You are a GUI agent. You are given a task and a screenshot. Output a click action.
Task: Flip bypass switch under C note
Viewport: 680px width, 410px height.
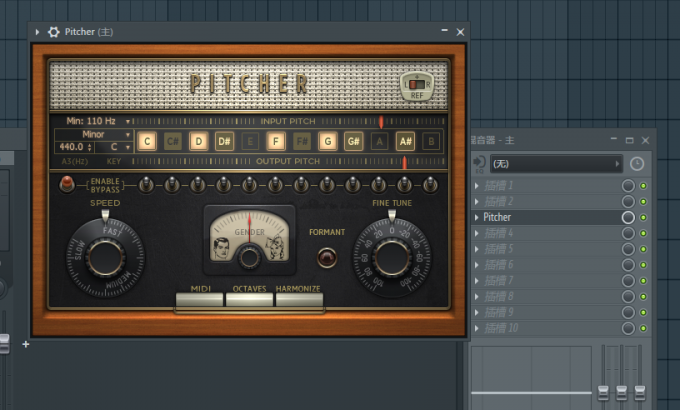point(146,185)
